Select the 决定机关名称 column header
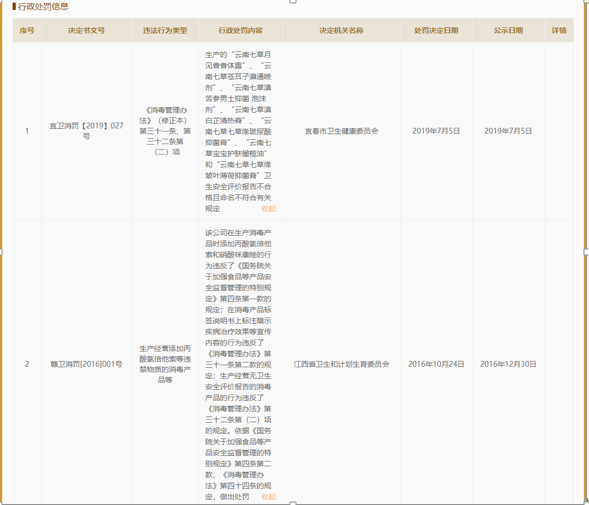This screenshot has height=505, width=589. coord(341,30)
